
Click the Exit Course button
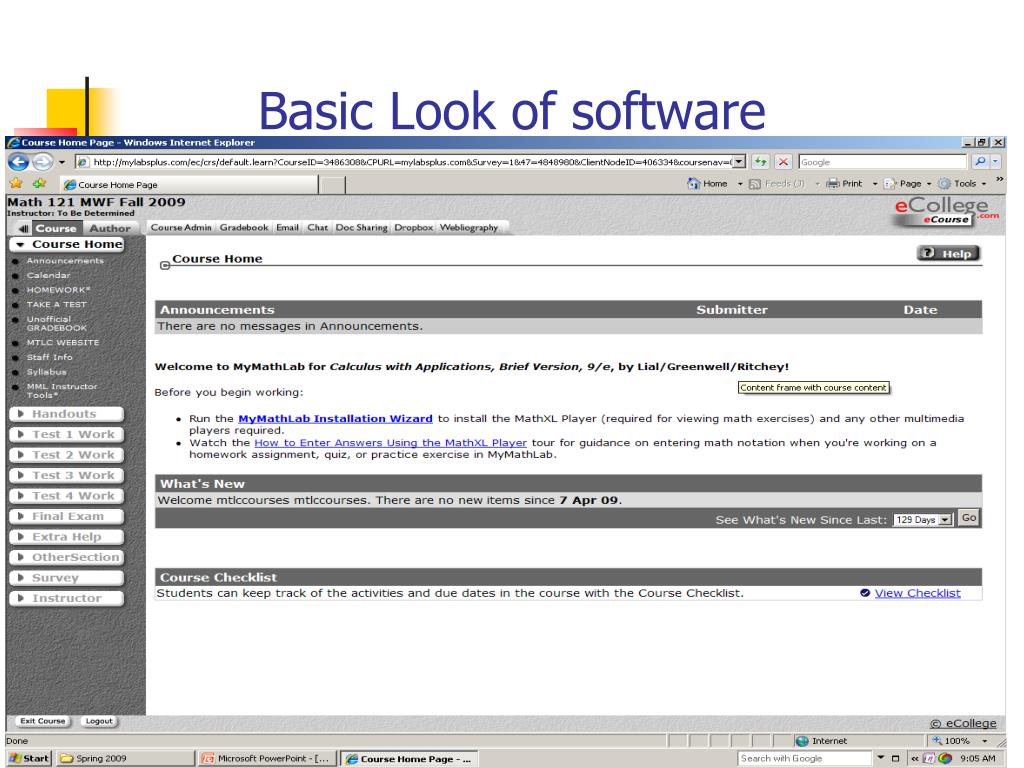point(42,721)
